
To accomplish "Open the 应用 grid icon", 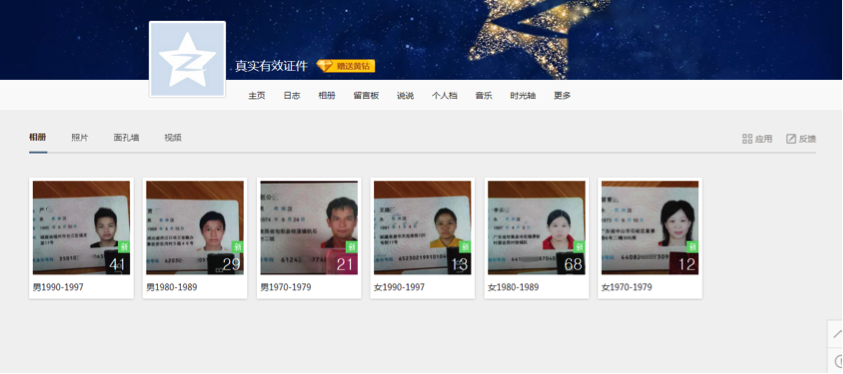I will (x=747, y=139).
